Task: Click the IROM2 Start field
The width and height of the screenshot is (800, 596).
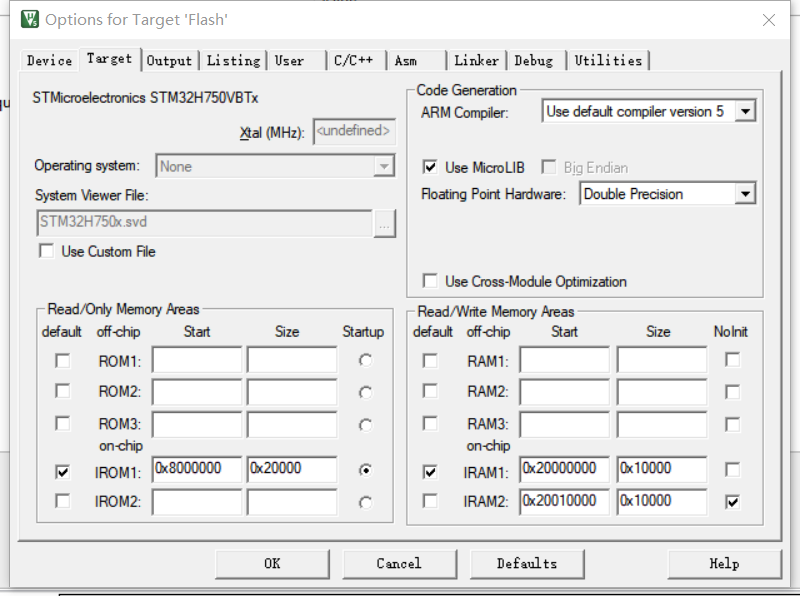Action: coord(197,502)
